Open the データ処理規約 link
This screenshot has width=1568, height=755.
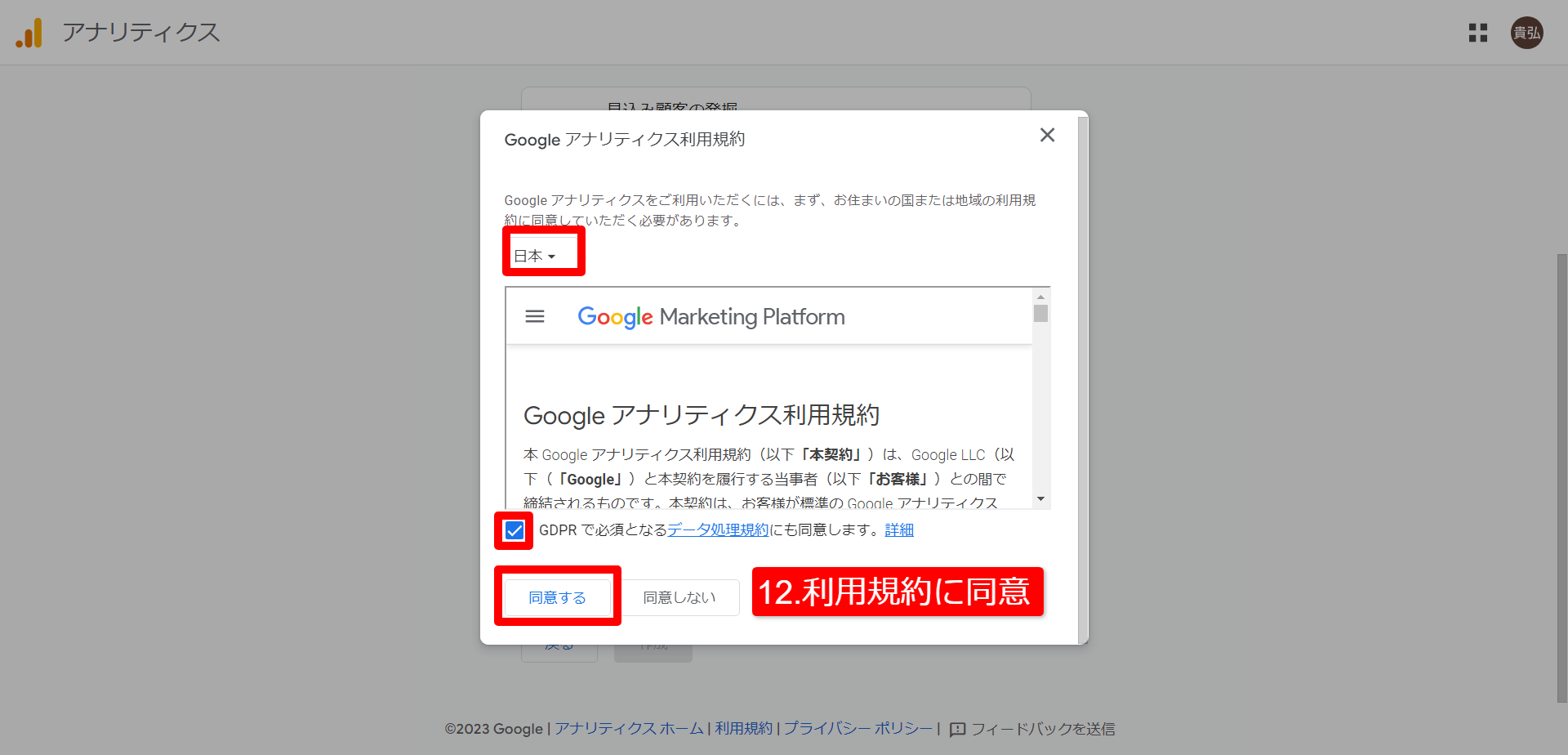point(718,530)
